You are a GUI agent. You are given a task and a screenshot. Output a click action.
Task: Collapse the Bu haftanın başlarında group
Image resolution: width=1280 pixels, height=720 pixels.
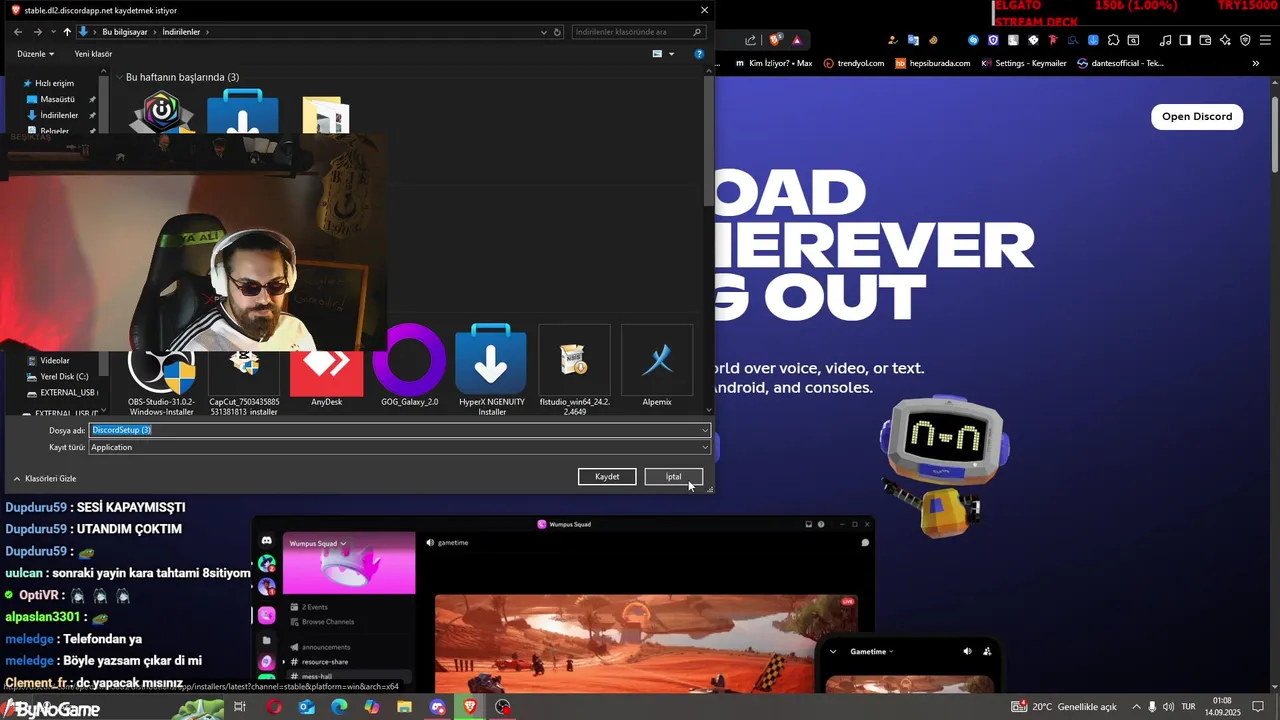point(119,77)
